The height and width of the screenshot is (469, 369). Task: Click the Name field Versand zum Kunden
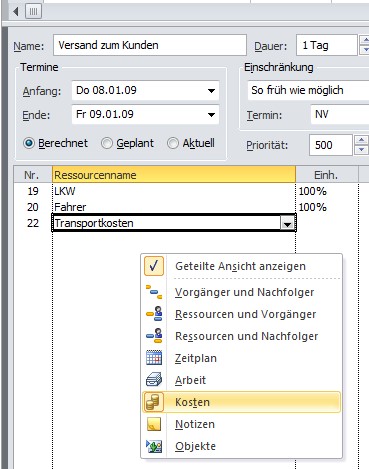(x=150, y=45)
